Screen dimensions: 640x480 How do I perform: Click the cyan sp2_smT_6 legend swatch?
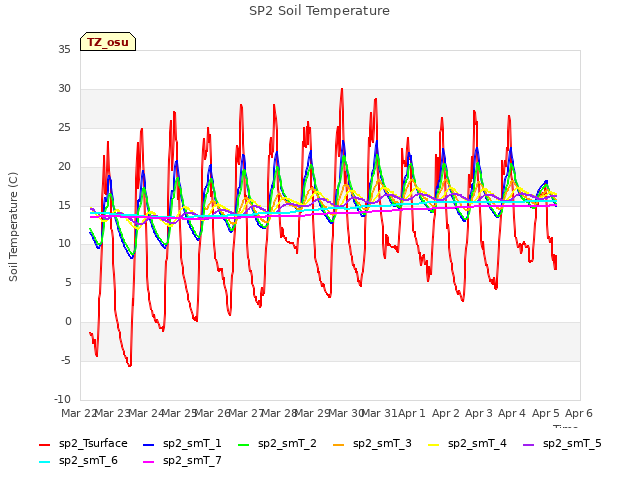(44, 462)
